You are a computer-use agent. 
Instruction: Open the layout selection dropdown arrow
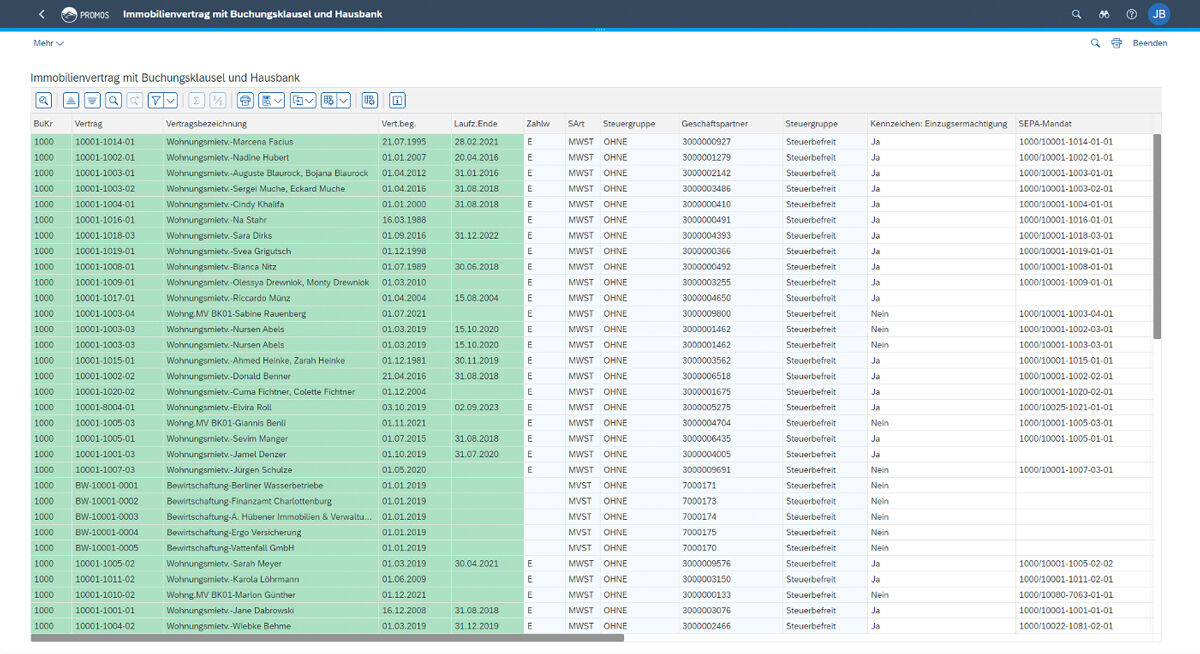344,100
